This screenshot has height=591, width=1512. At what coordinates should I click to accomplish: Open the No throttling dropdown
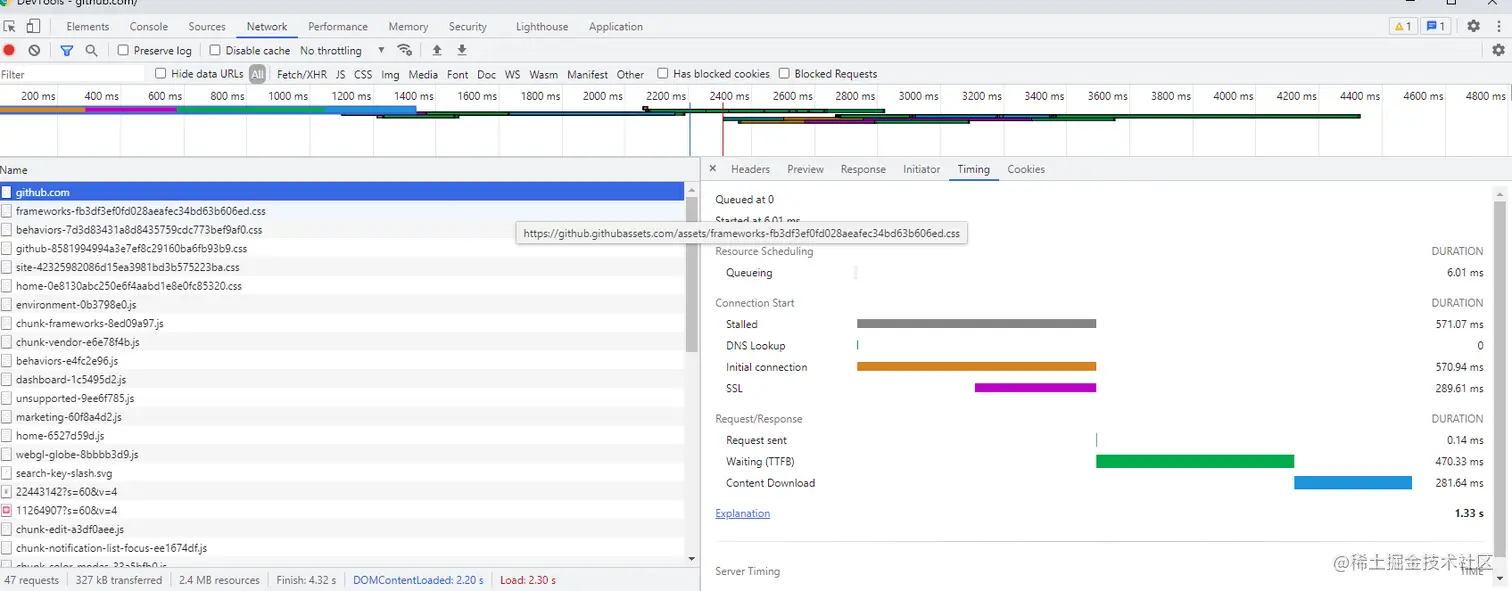point(340,50)
